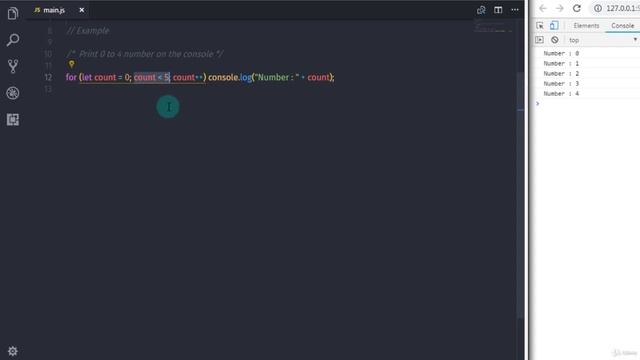The height and width of the screenshot is (360, 640).
Task: Click the '// Example' comment line
Action: (87, 31)
